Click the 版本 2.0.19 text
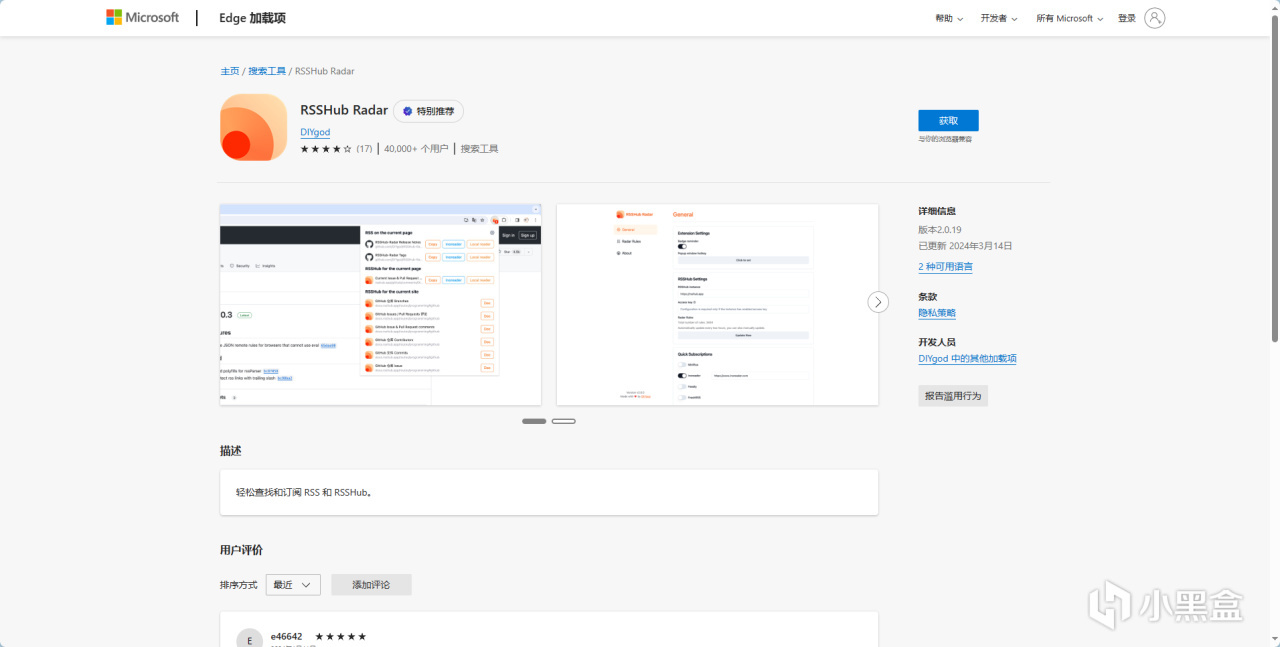 (940, 229)
